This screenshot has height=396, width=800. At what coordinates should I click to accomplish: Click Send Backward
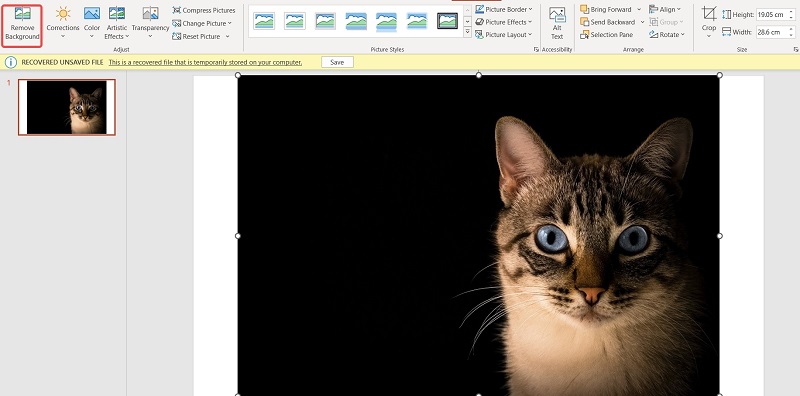coord(607,22)
